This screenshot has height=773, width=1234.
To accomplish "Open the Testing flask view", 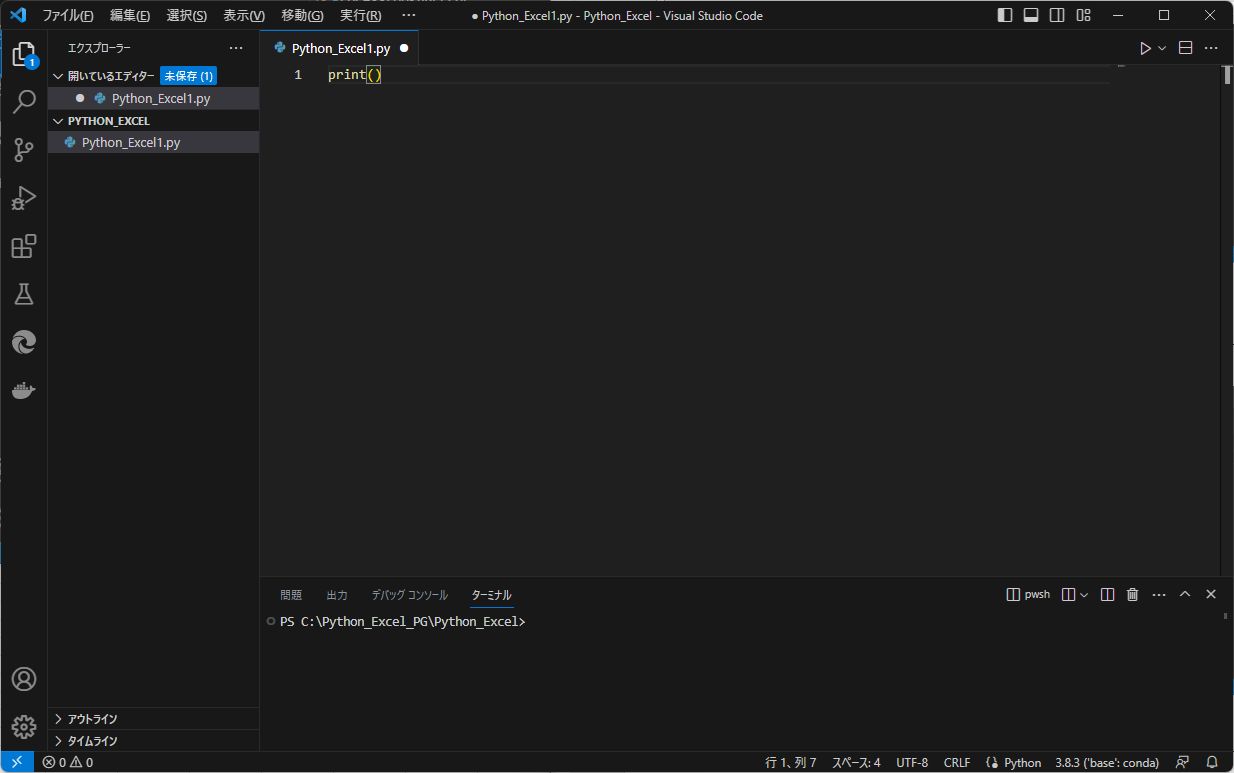I will pyautogui.click(x=24, y=294).
